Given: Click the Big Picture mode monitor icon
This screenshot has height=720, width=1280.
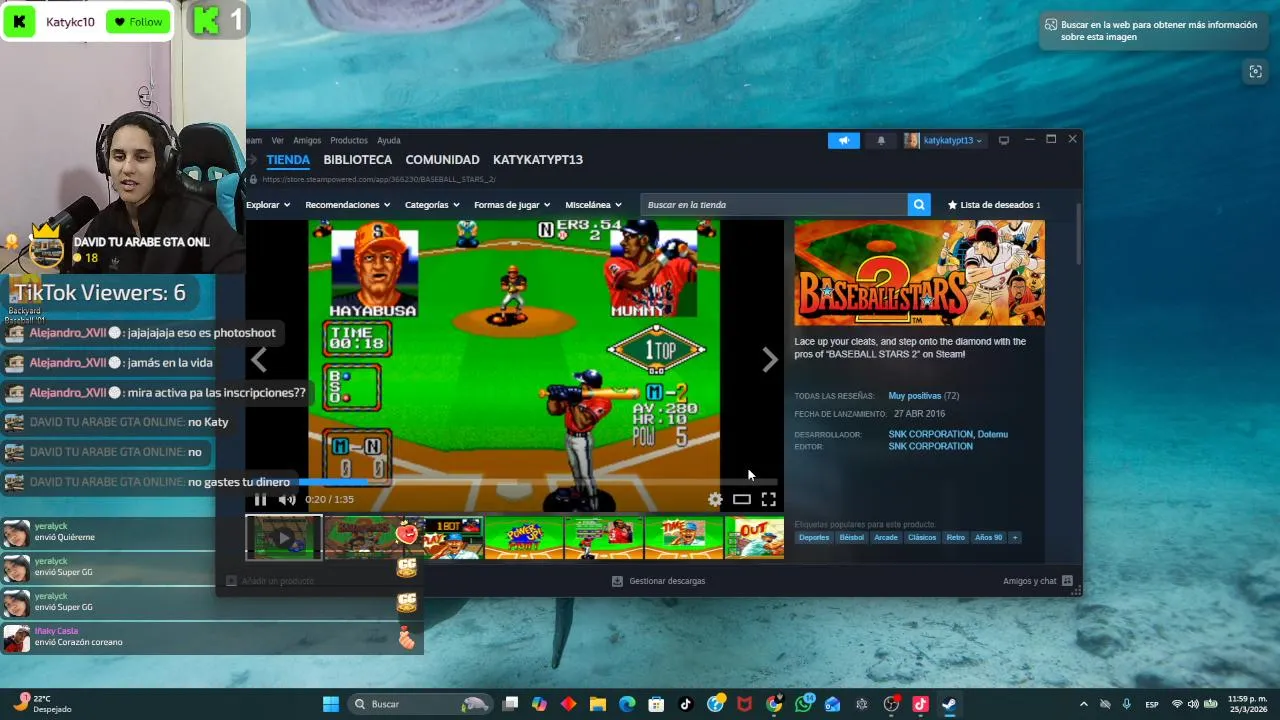Looking at the screenshot, I should pos(1004,141).
